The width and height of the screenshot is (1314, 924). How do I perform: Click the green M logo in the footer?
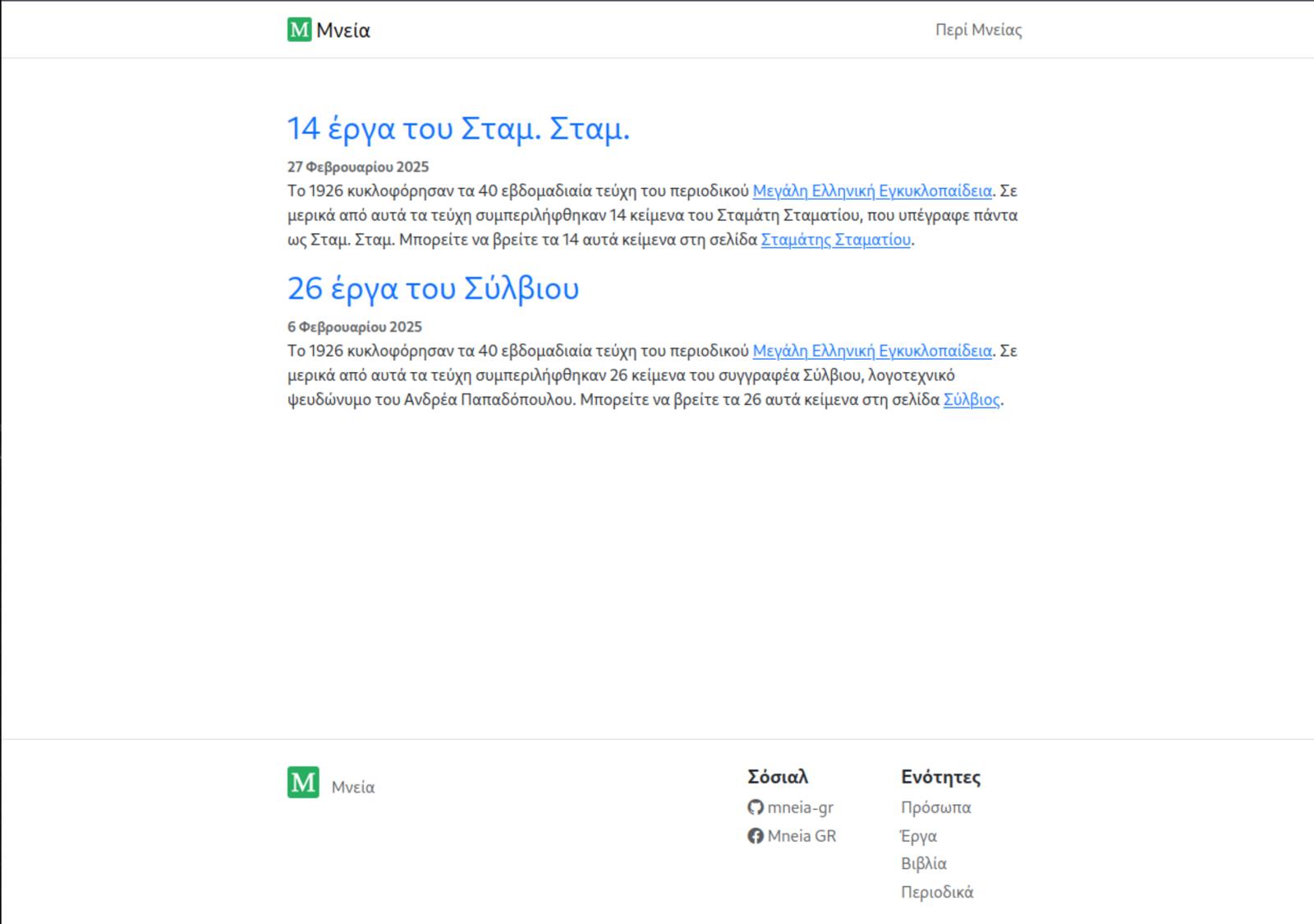[301, 783]
